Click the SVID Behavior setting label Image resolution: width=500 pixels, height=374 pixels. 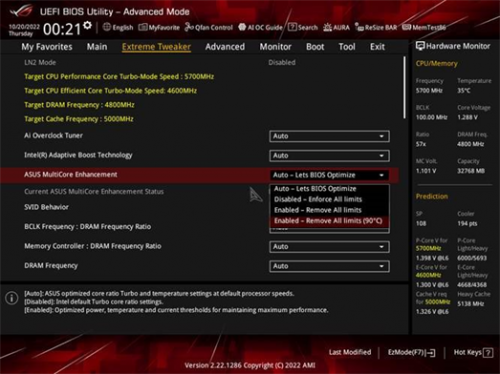[x=46, y=207]
